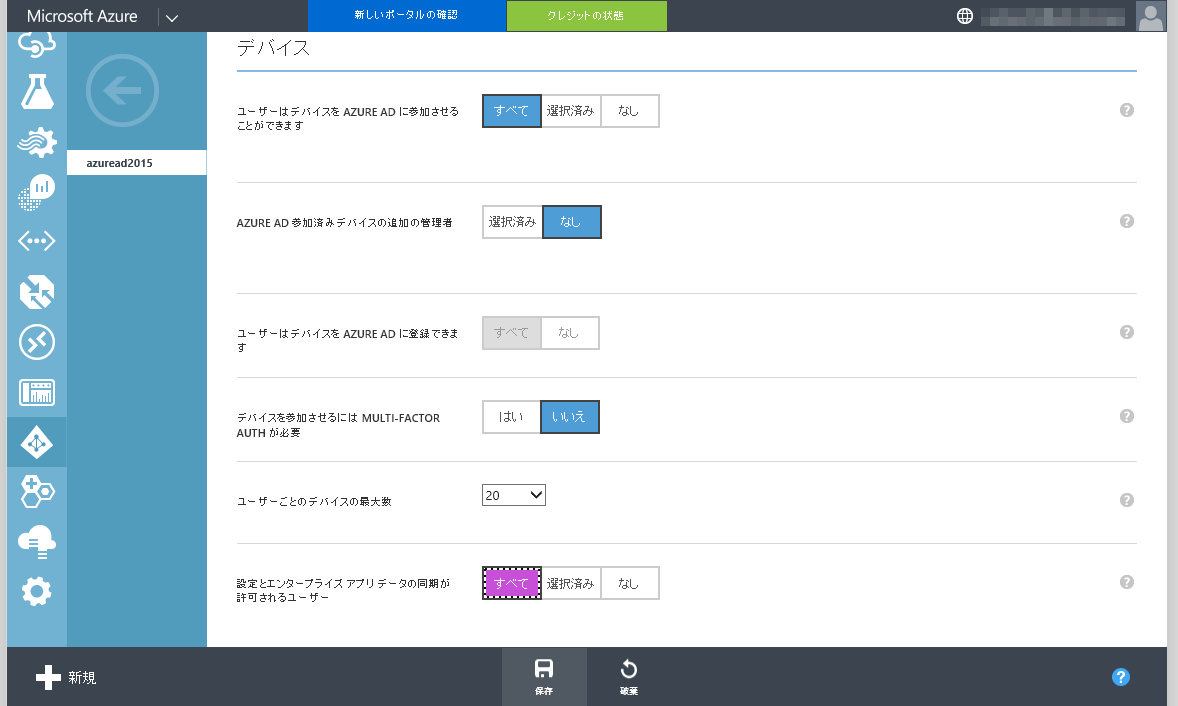Image resolution: width=1178 pixels, height=706 pixels.
Task: Click the settings gear at the sidebar bottom
Action: [x=36, y=591]
